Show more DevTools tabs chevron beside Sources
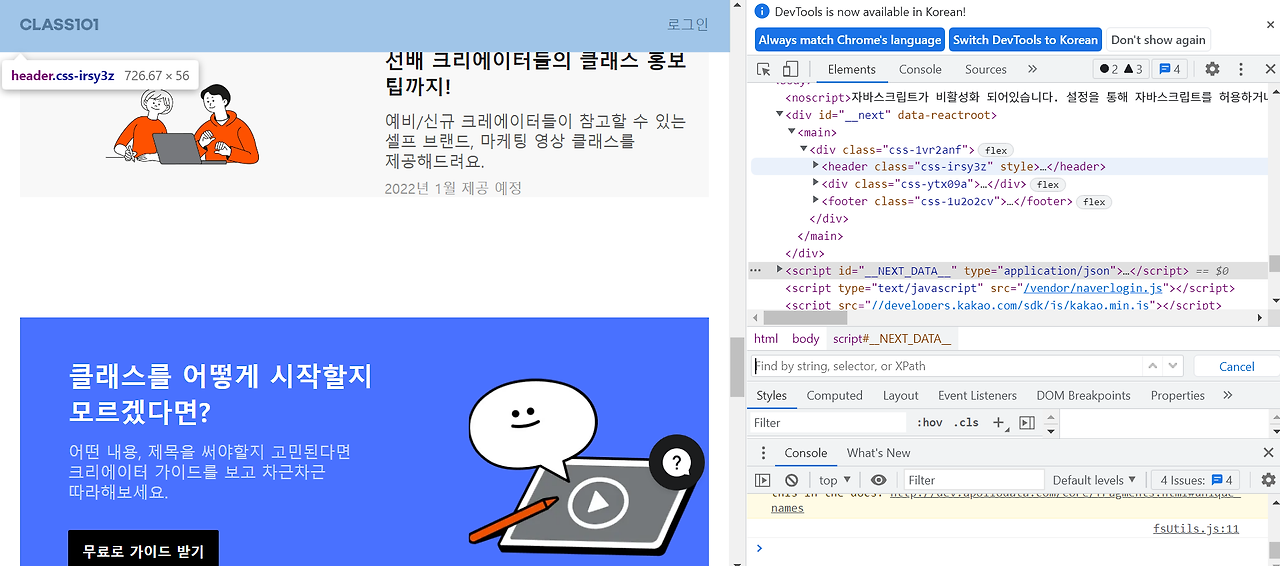Image resolution: width=1280 pixels, height=566 pixels. tap(1032, 69)
